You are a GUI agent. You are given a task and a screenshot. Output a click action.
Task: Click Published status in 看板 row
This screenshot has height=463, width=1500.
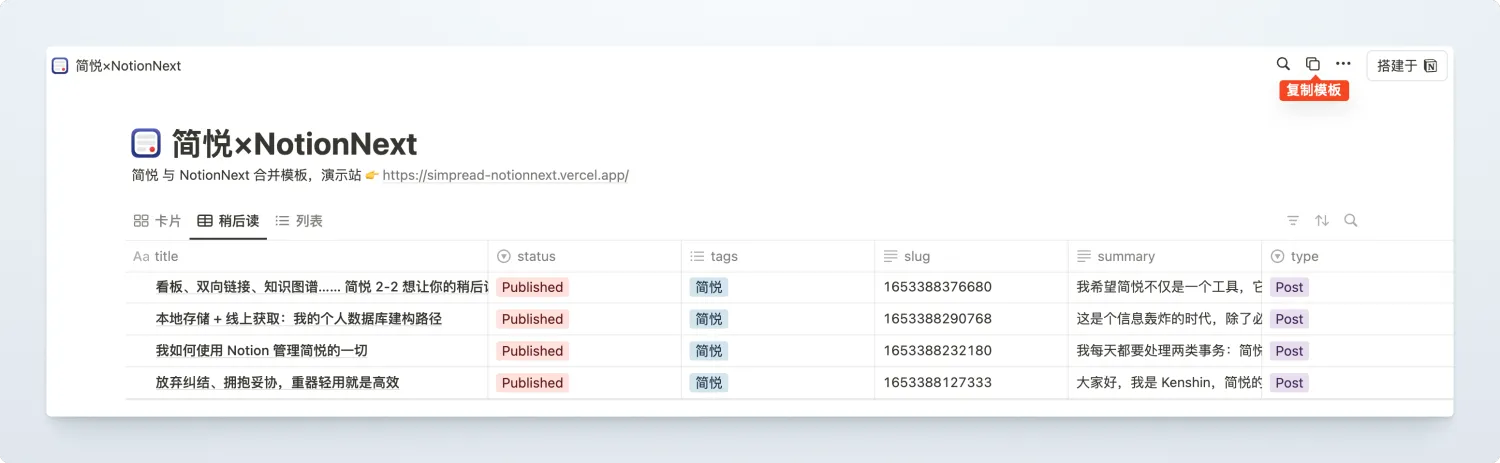point(532,287)
